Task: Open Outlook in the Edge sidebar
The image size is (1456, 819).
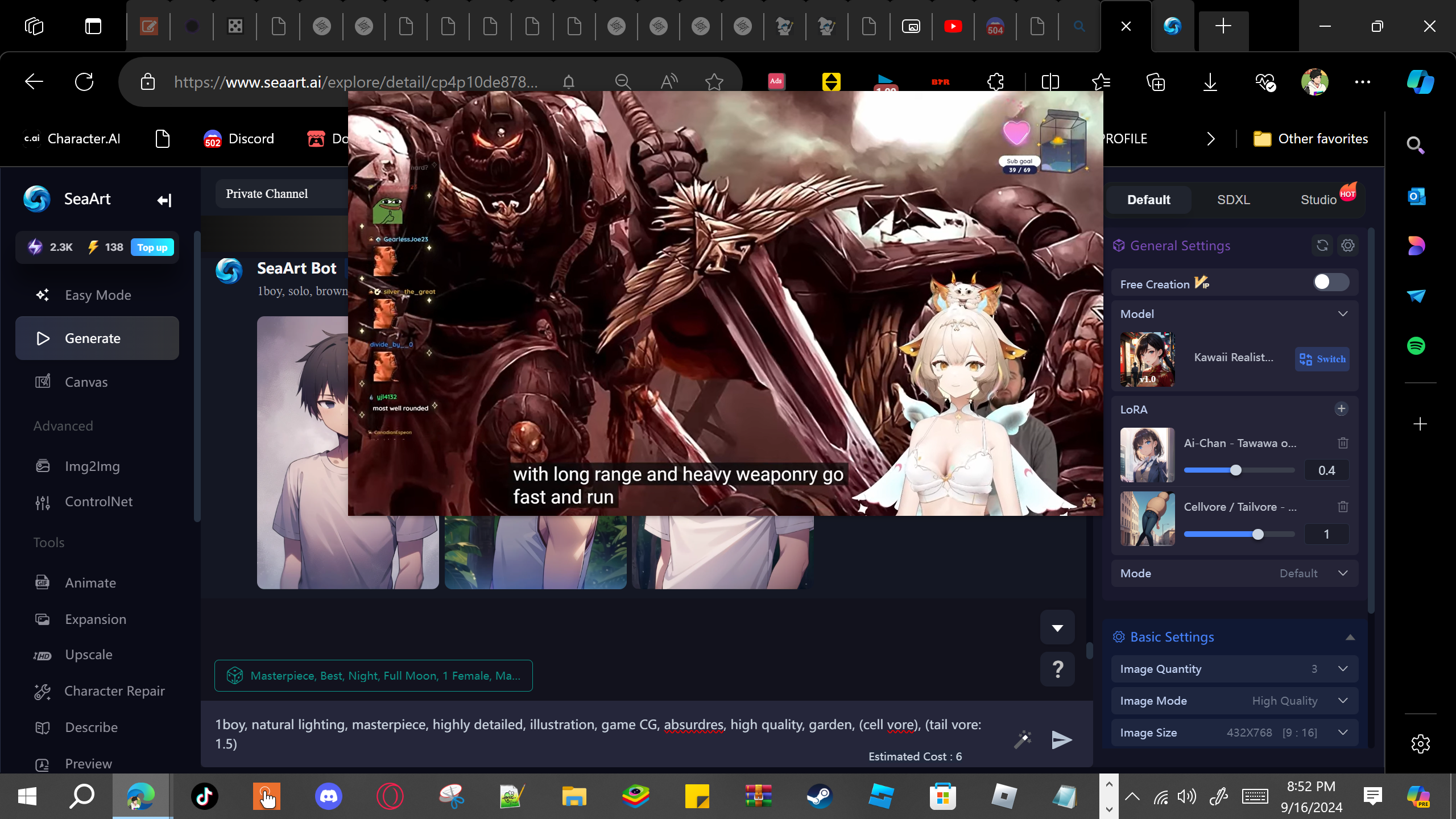Action: [x=1416, y=197]
